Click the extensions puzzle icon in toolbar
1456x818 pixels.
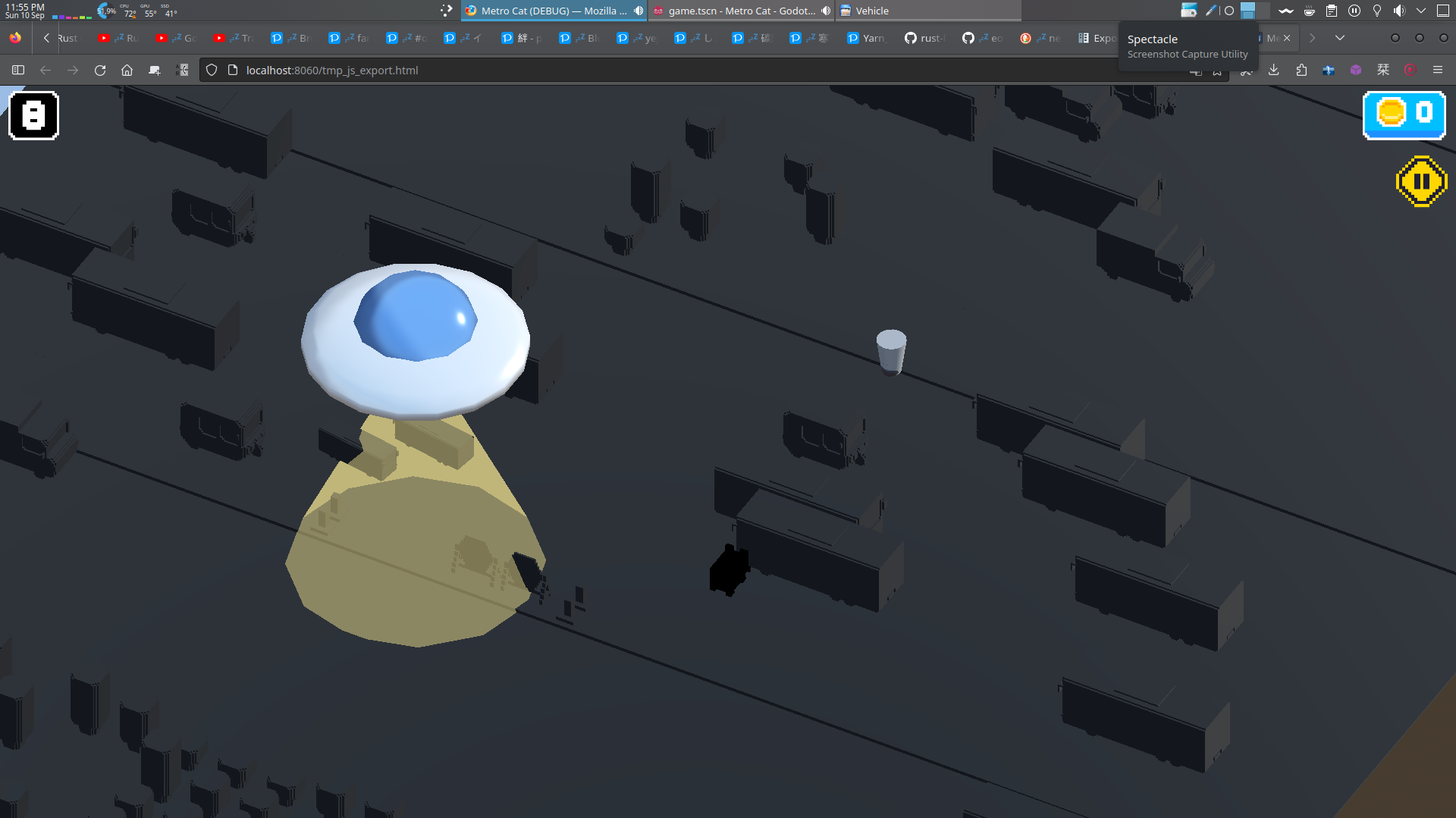(x=1301, y=70)
